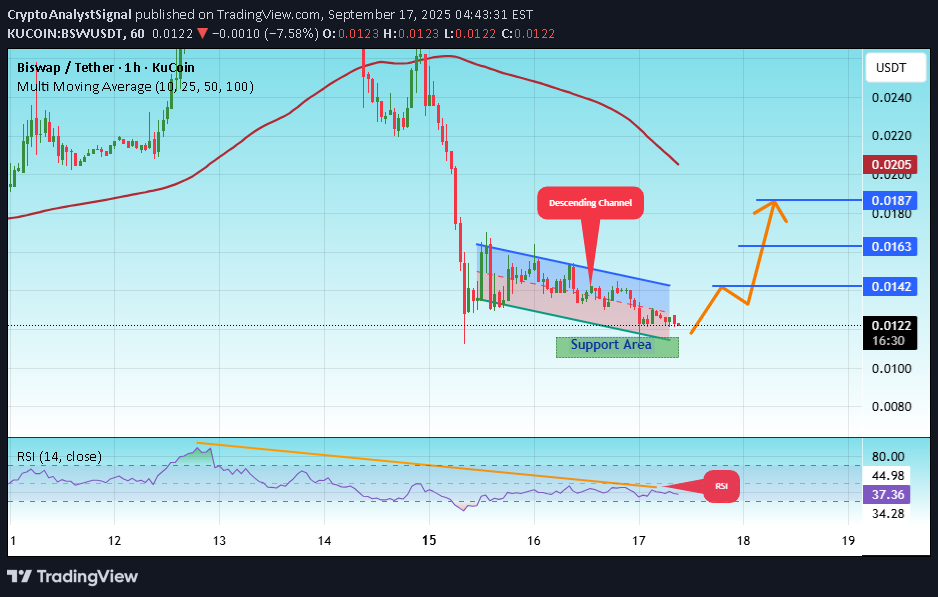This screenshot has width=938, height=597.
Task: Click the red down-triangle change indicator
Action: click(x=202, y=33)
